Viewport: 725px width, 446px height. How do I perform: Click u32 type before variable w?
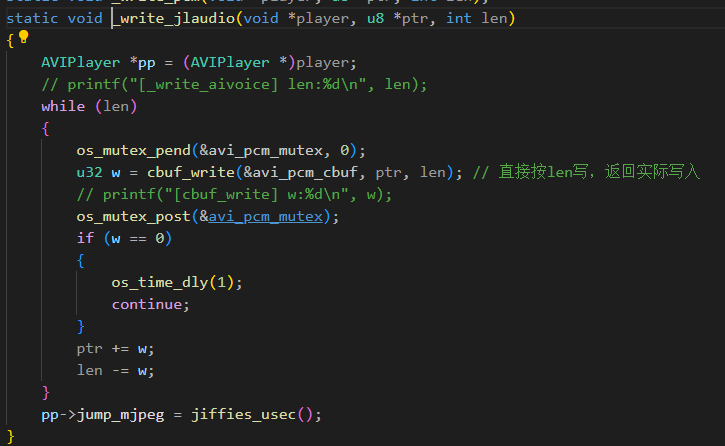point(89,172)
